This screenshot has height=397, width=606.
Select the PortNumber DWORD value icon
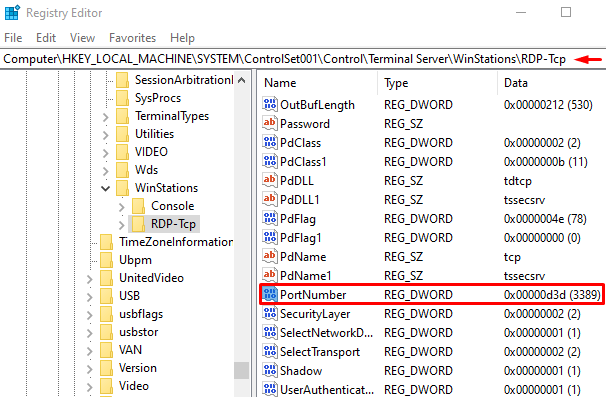(270, 295)
